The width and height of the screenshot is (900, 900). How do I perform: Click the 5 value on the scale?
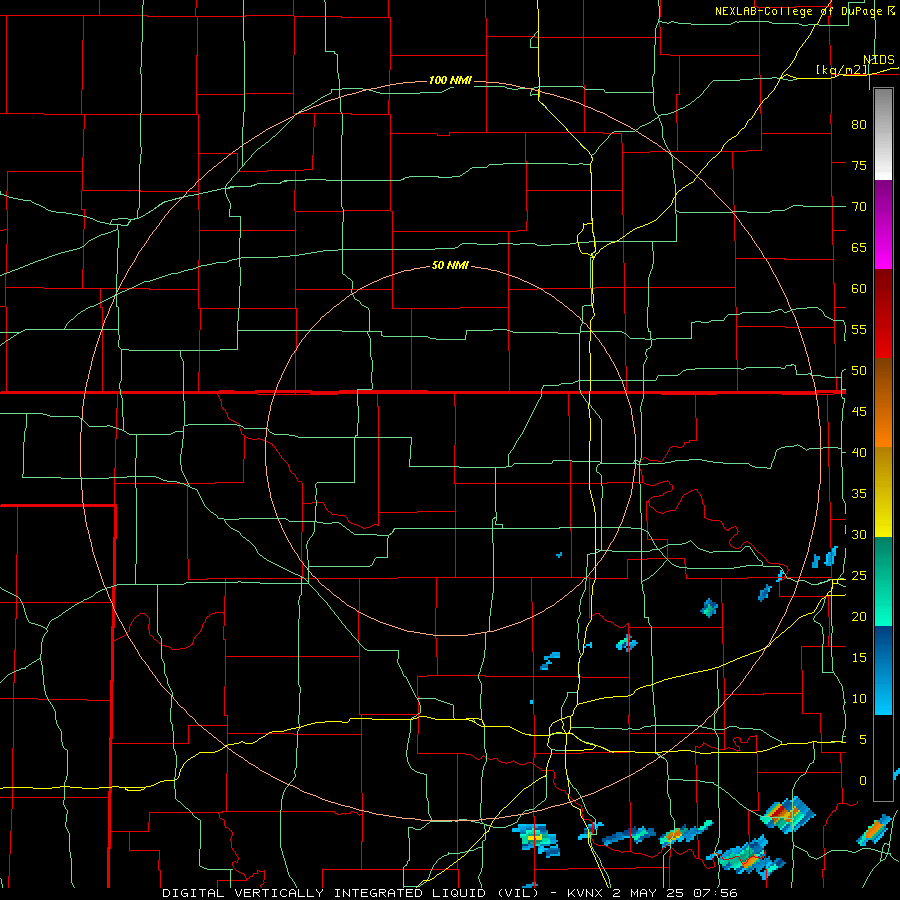863,740
